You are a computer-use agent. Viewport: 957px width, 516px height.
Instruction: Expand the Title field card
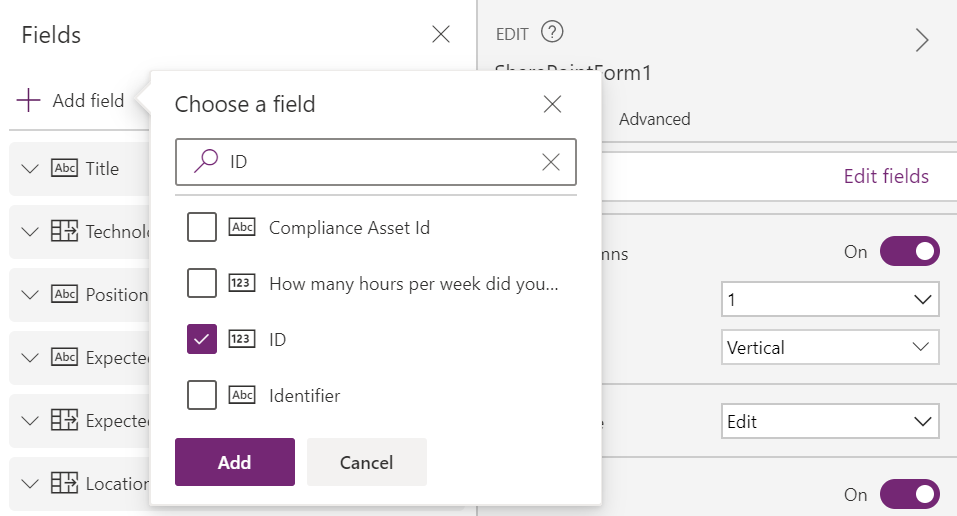coord(30,169)
